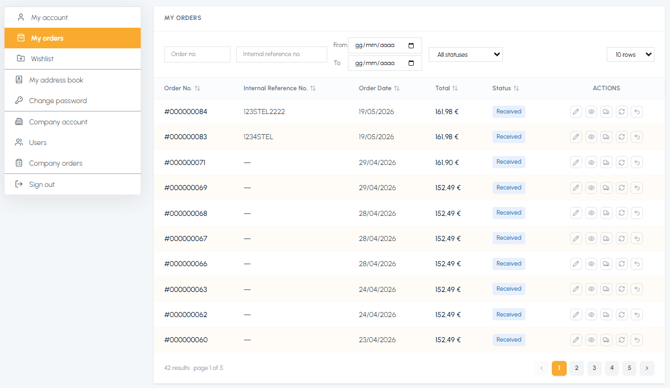Click return arrow icon for order #000000060
This screenshot has width=670, height=388.
click(x=637, y=340)
